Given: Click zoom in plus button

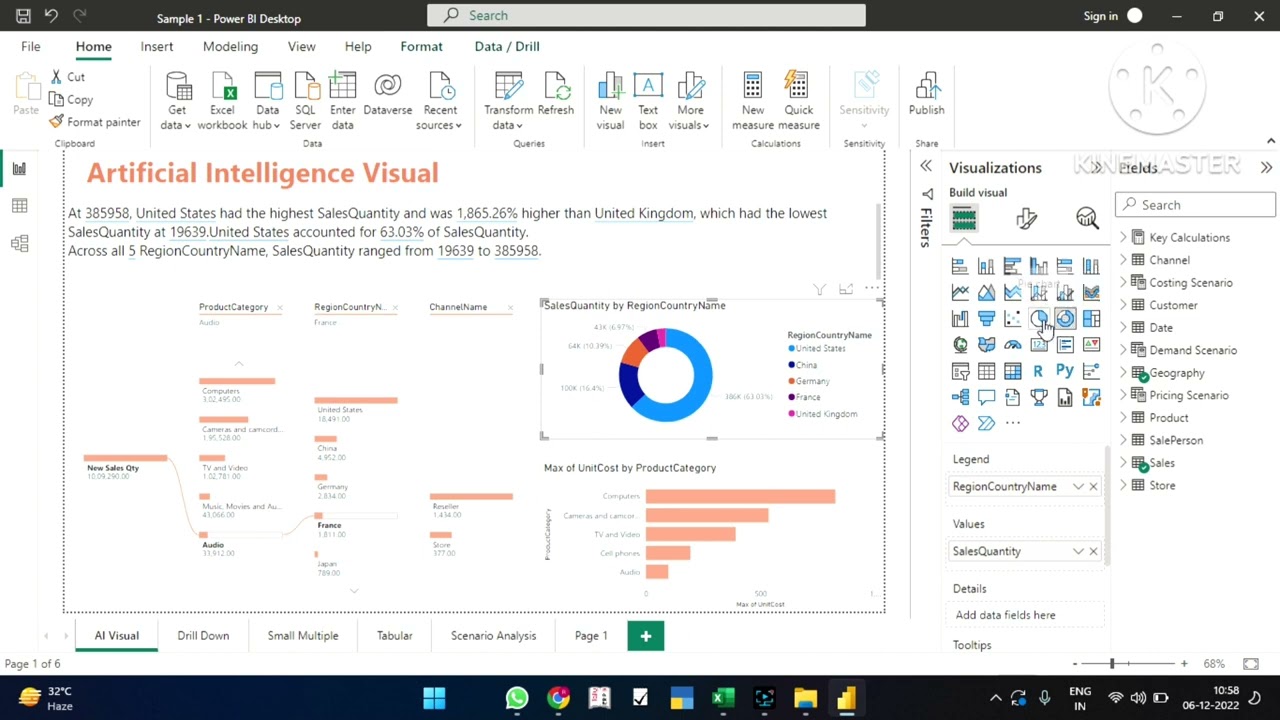Looking at the screenshot, I should [x=1184, y=664].
